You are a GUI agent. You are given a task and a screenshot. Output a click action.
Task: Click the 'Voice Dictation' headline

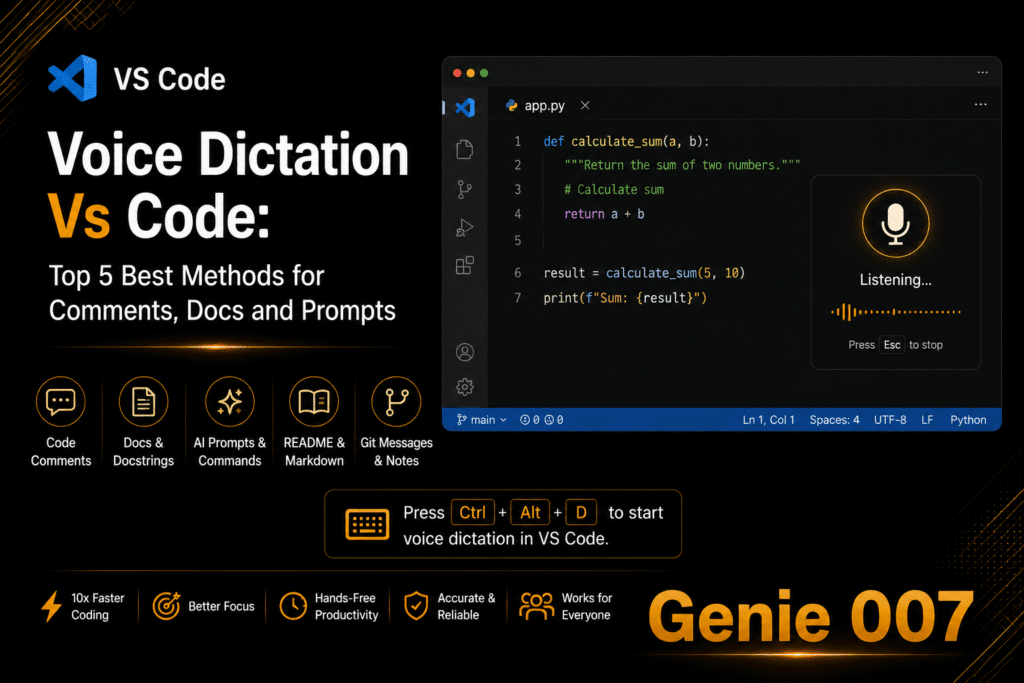[x=229, y=155]
